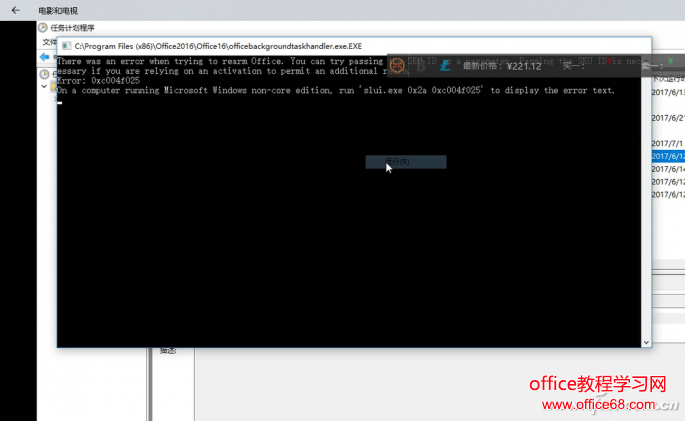Select the Bitcoin B icon in price overlay
Viewport: 685px width, 421px height.
tap(420, 66)
